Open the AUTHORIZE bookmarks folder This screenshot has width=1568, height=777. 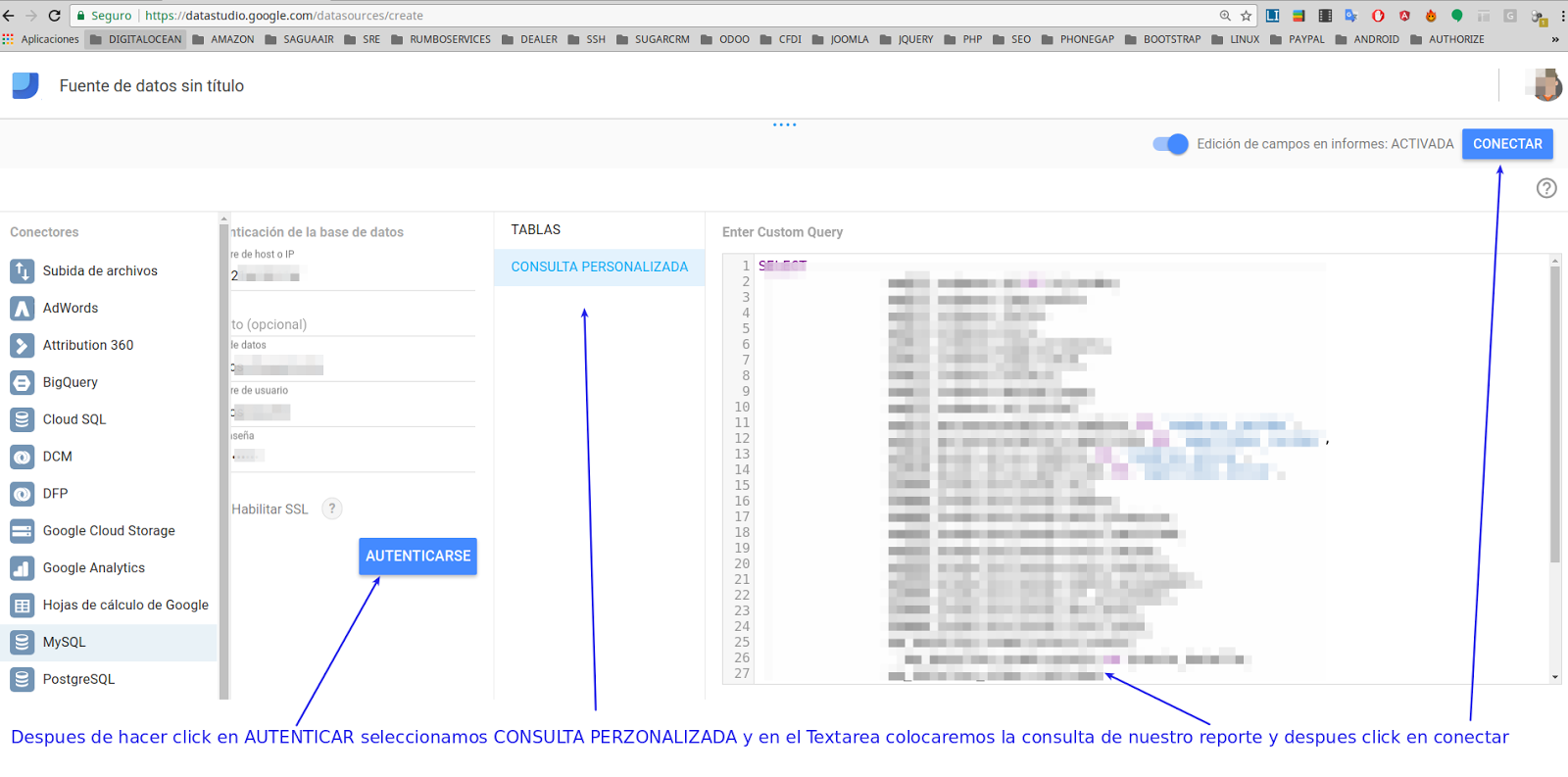[1446, 39]
